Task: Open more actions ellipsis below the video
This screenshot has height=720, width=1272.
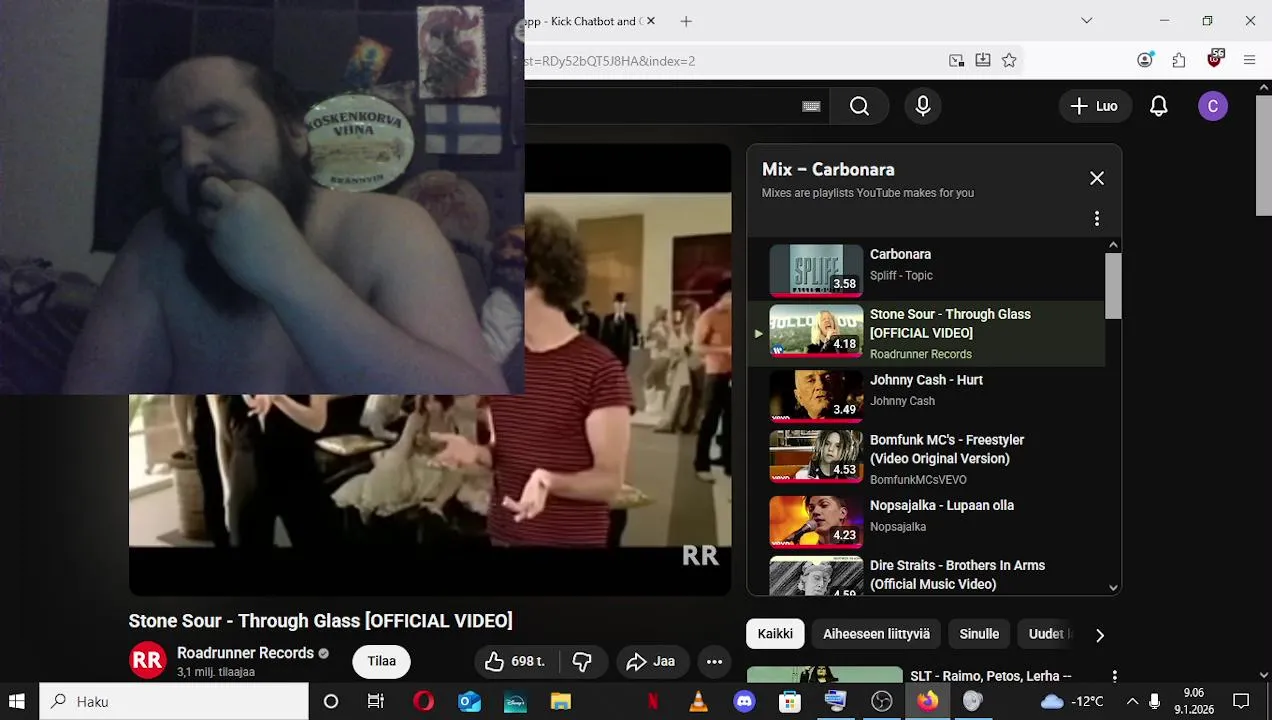Action: (714, 661)
